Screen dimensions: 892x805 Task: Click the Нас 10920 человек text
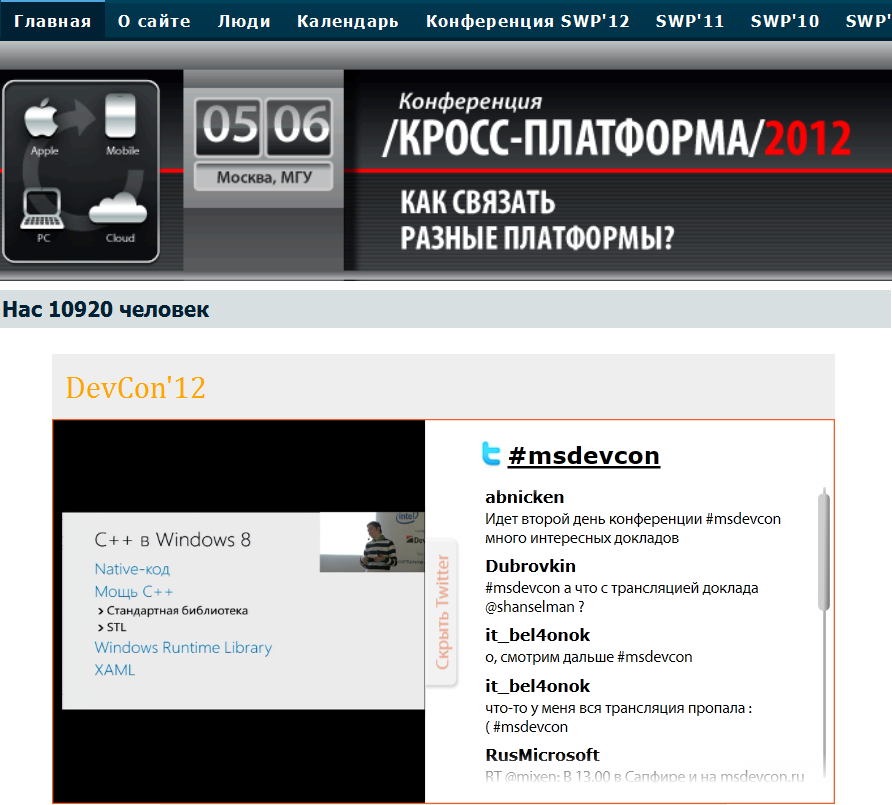point(106,309)
